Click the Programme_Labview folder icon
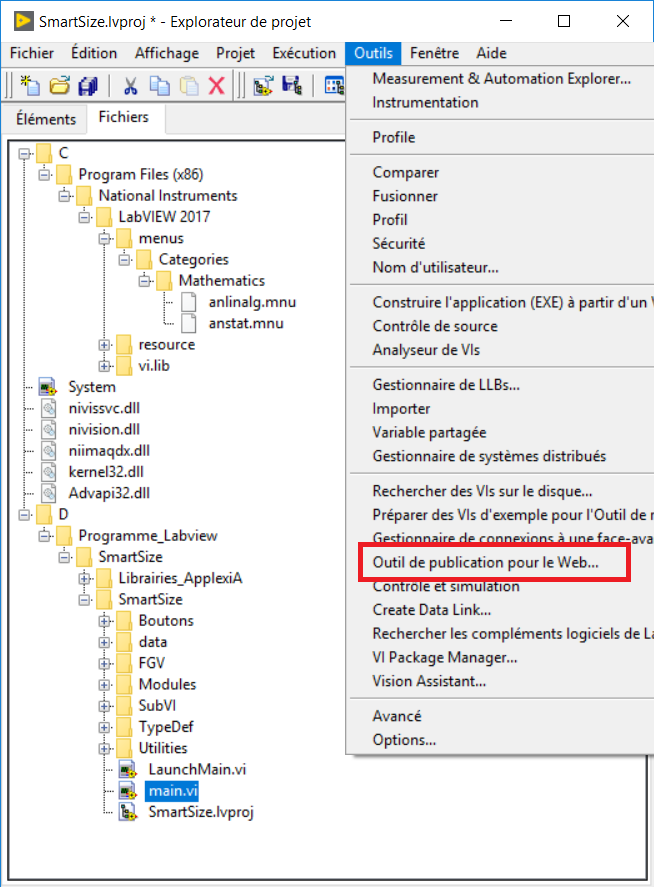The height and width of the screenshot is (887, 654). (64, 536)
